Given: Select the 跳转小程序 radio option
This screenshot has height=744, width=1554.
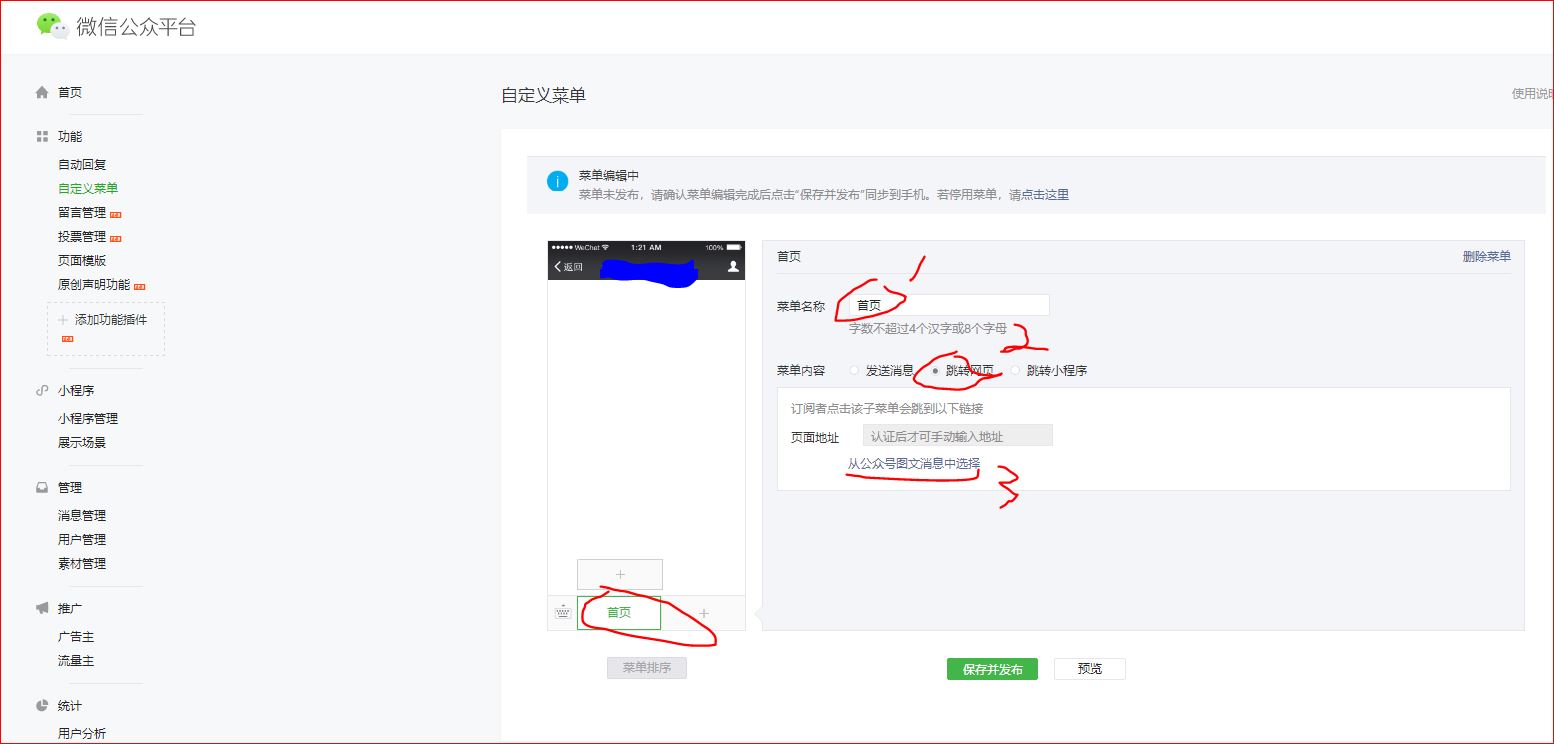Looking at the screenshot, I should pos(1015,370).
